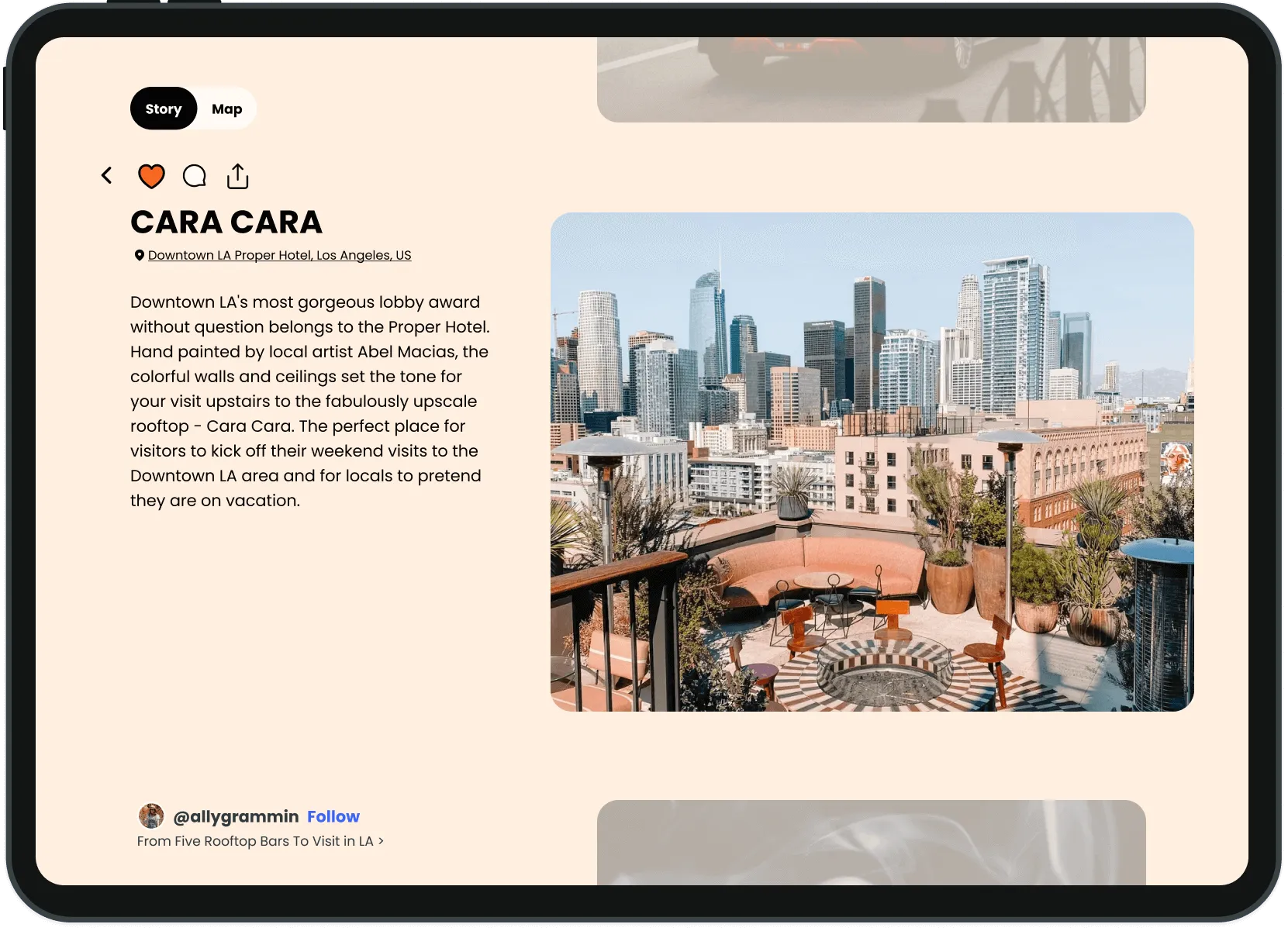The image size is (1288, 931).
Task: Toggle the orange heart like icon
Action: 151,176
